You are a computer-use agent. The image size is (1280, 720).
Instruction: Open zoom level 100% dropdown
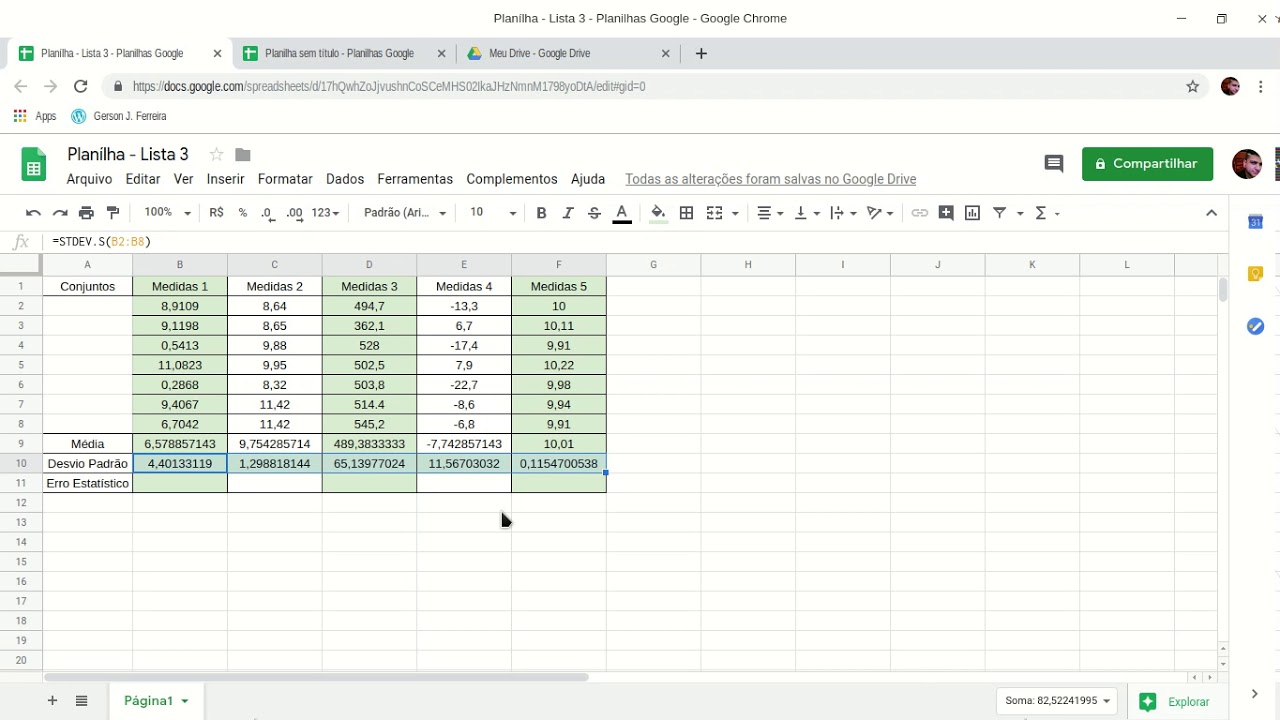(x=167, y=213)
